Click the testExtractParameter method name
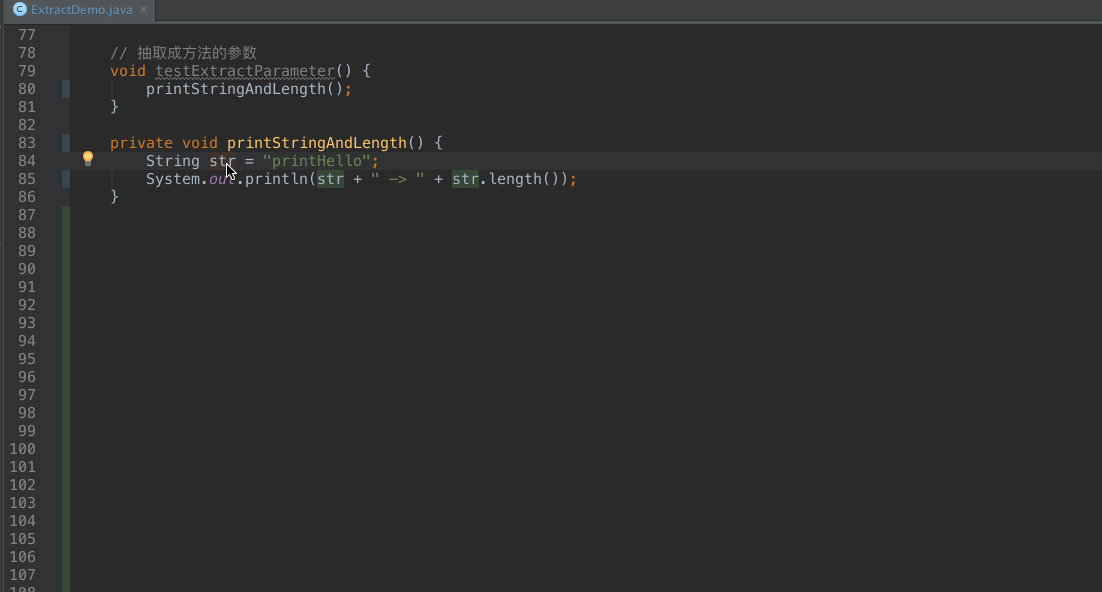Viewport: 1102px width, 592px height. click(x=245, y=71)
